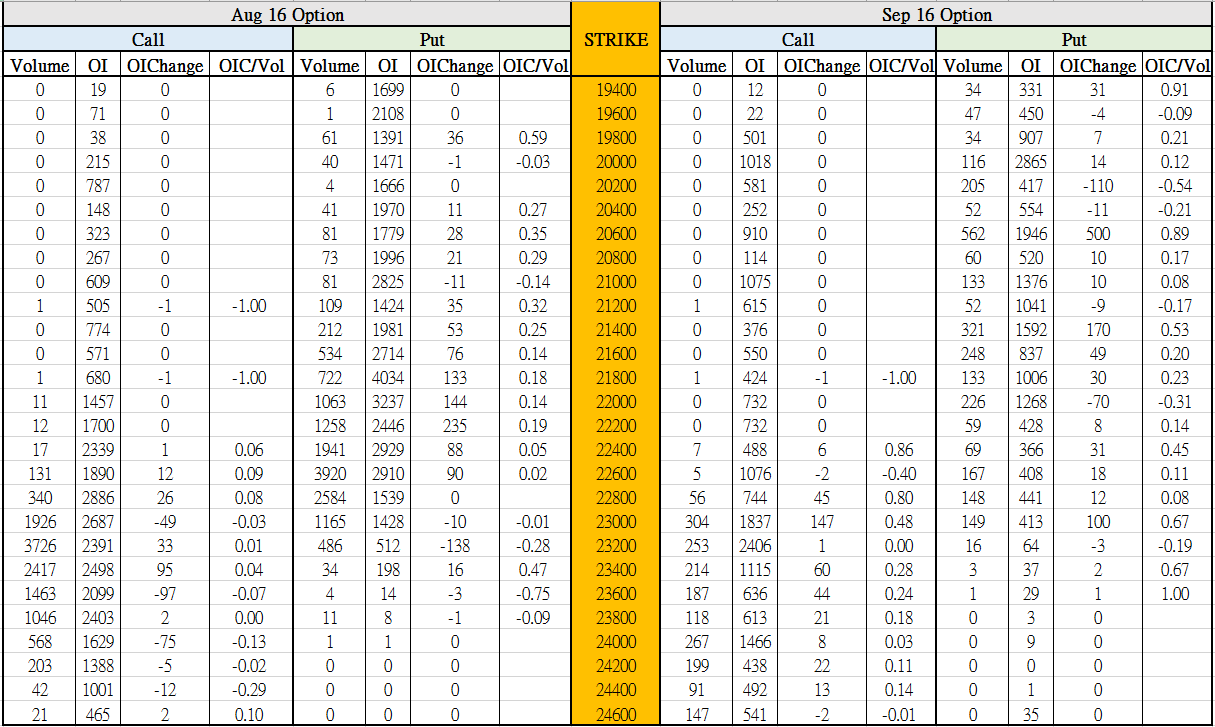Click the Call header under Sep 16 Option

coord(797,40)
